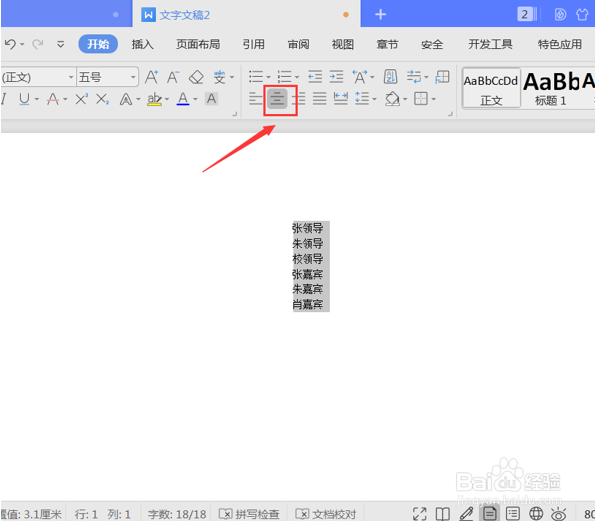595x521 pixels.
Task: Toggle eye protection mode icon
Action: click(559, 514)
